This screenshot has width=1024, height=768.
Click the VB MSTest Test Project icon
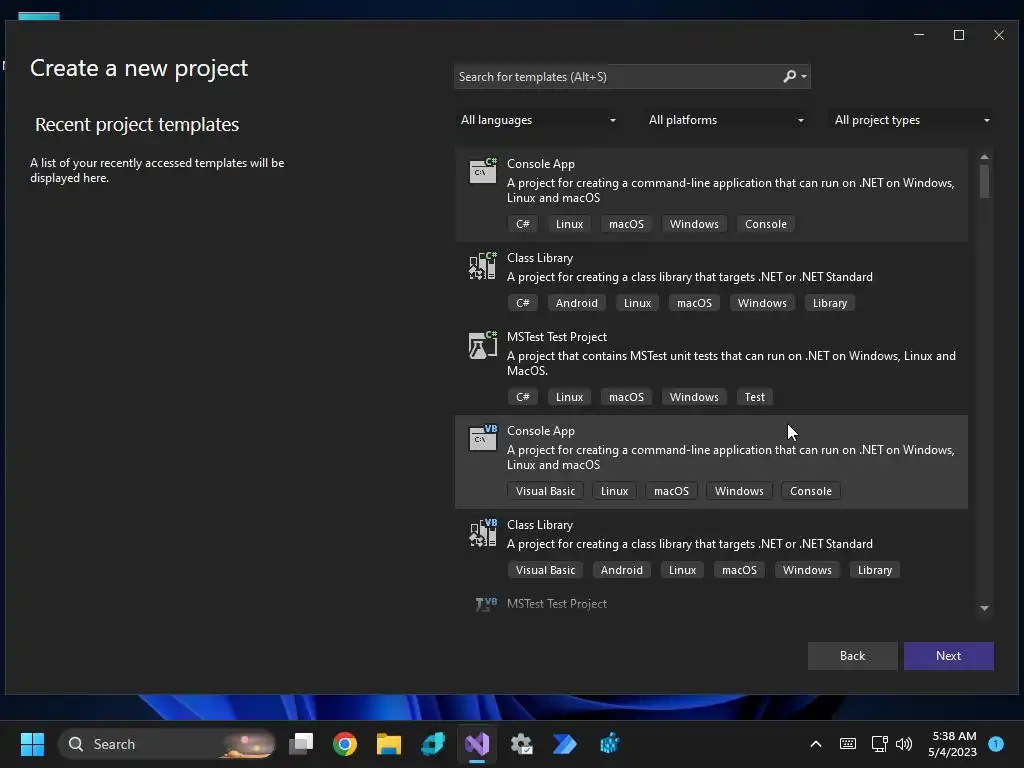[x=486, y=604]
